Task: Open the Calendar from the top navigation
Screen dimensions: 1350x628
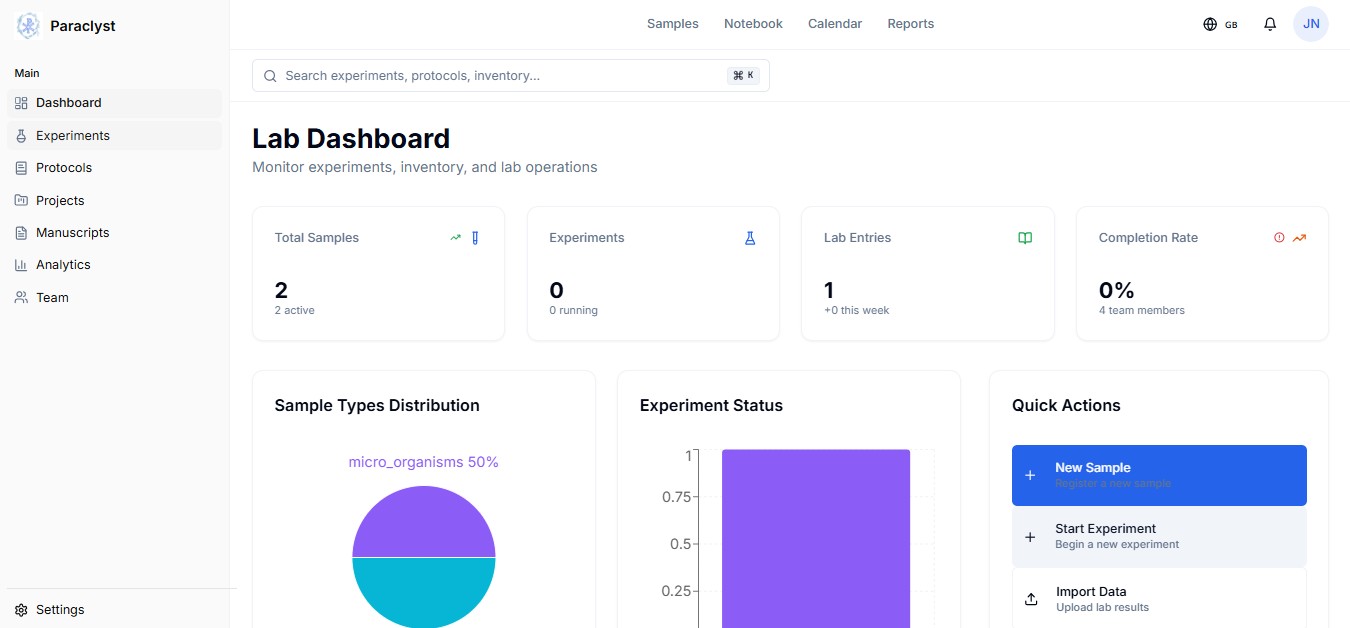Action: click(x=835, y=23)
